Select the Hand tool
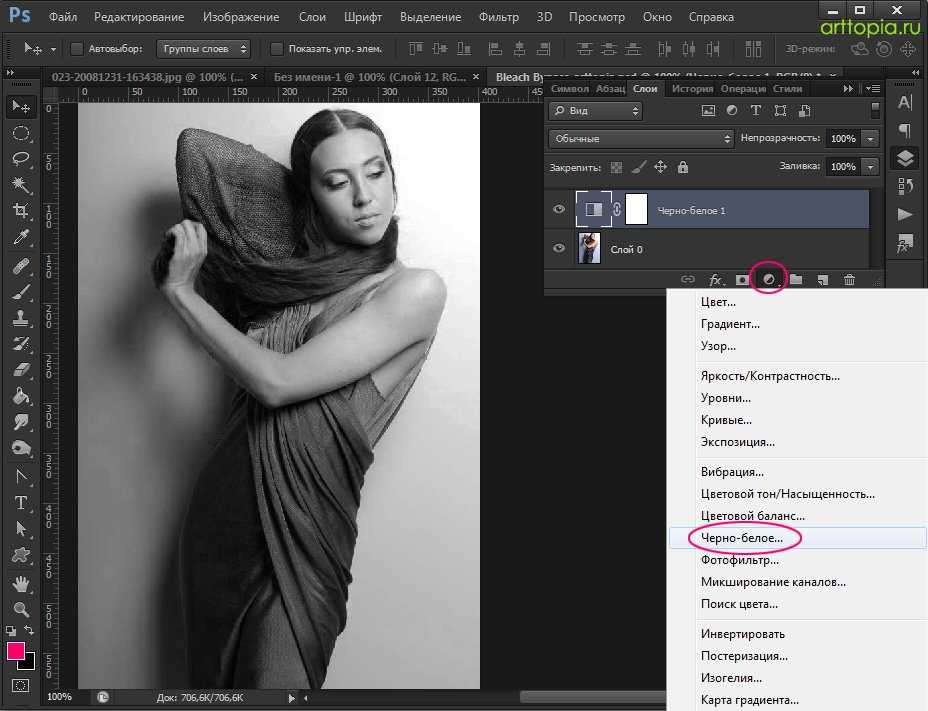This screenshot has height=711, width=928. tap(21, 584)
